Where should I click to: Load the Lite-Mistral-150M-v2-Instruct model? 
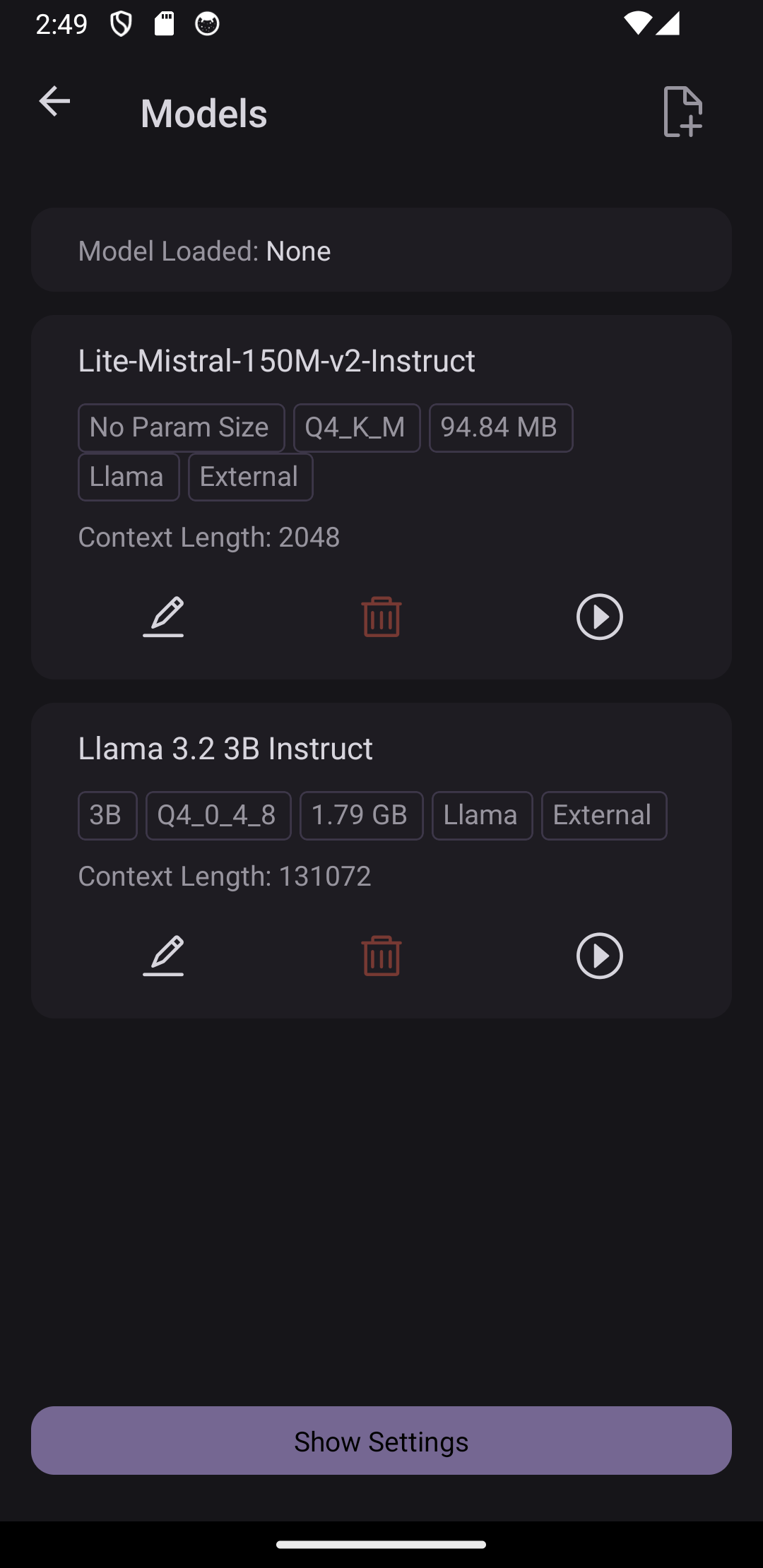point(599,617)
